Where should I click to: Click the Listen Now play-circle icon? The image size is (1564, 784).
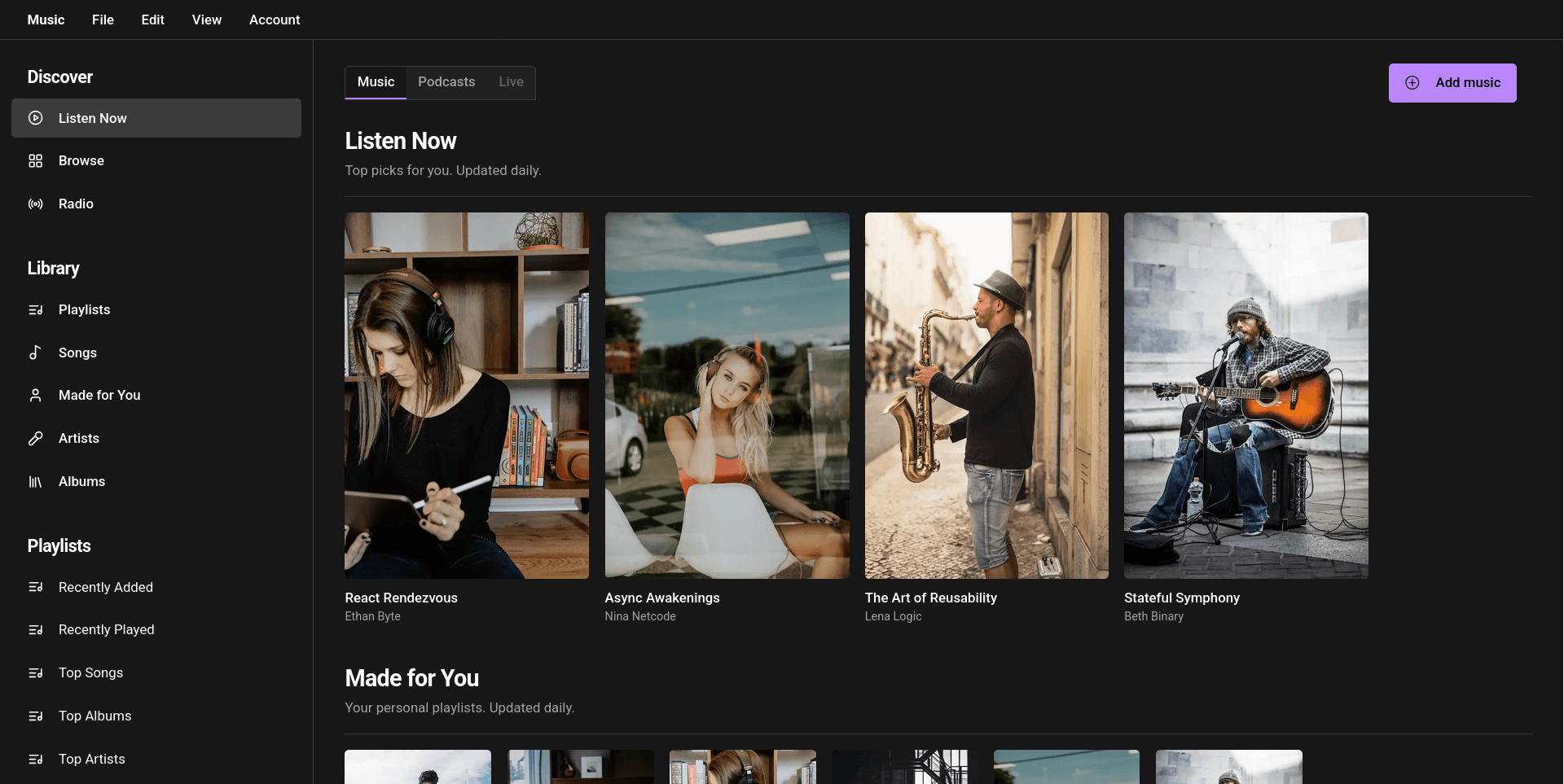(x=35, y=118)
